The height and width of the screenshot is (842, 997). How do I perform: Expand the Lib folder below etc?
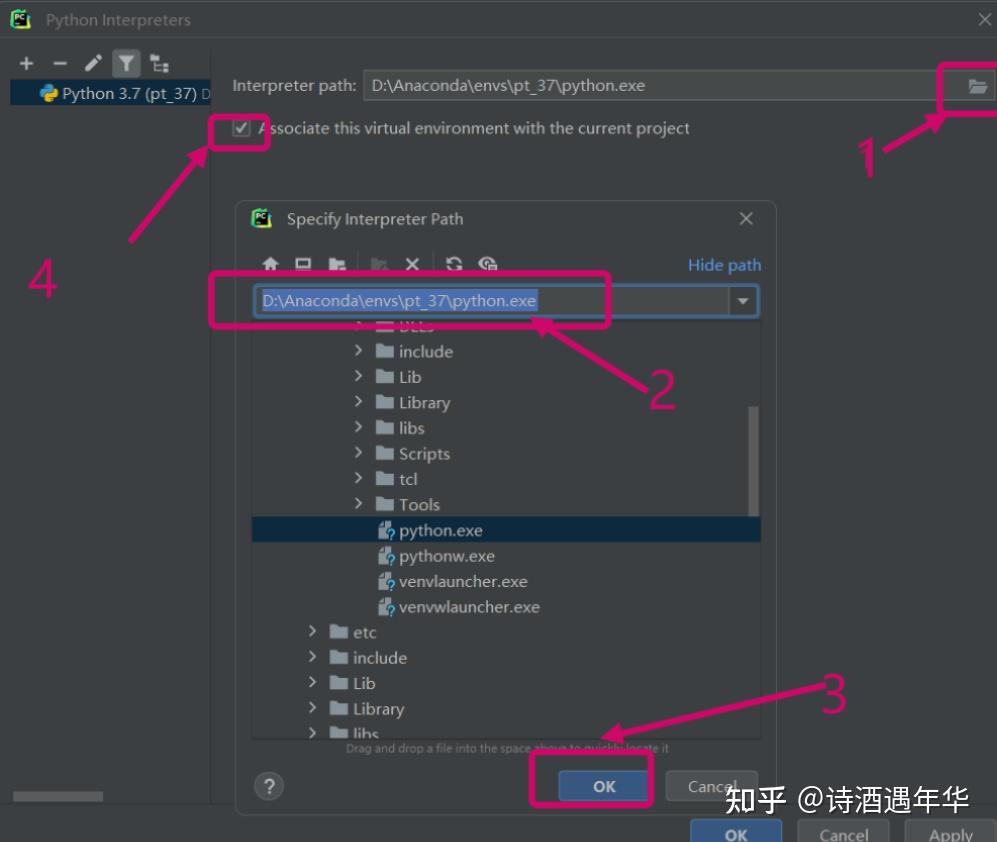coord(312,682)
